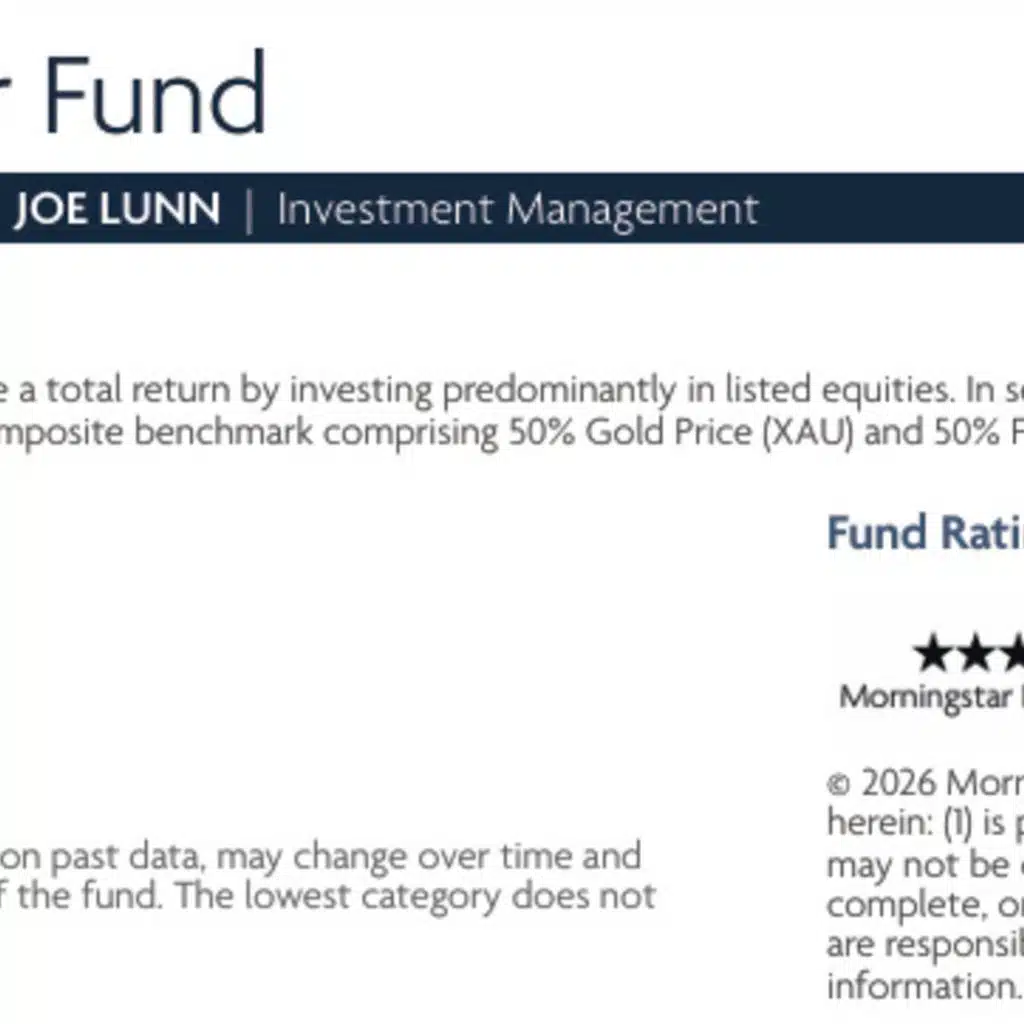Click empty area of navy banner right side
Viewport: 1024px width, 1024px height.
(891, 209)
